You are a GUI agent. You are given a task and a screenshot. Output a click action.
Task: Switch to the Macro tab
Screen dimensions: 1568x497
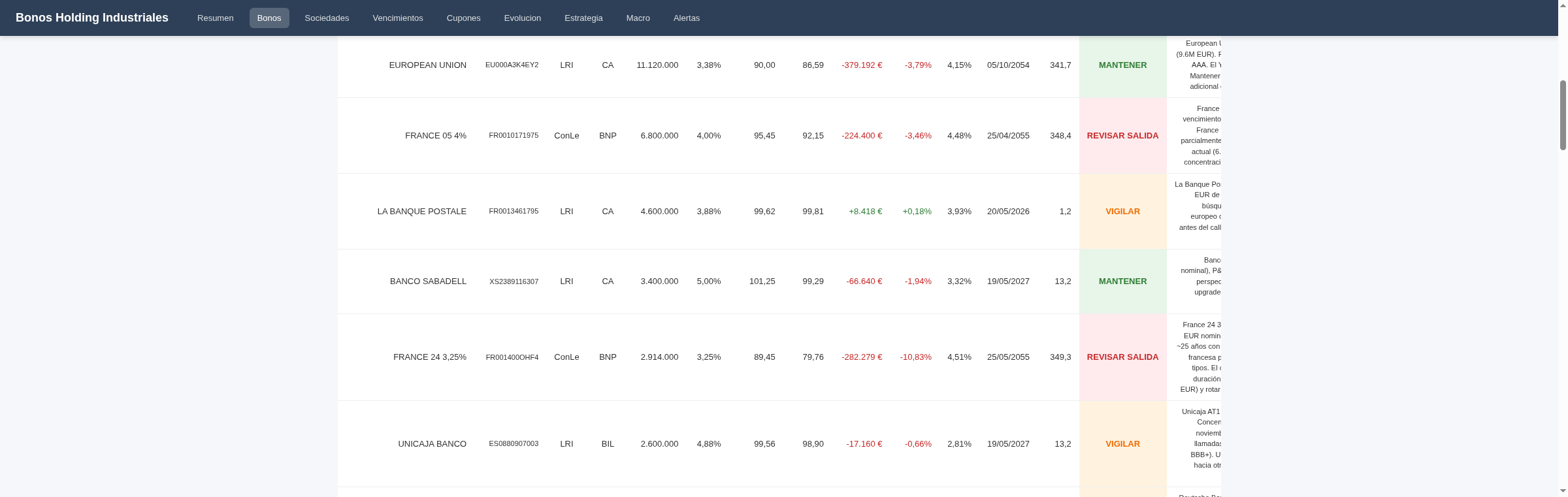(x=638, y=18)
